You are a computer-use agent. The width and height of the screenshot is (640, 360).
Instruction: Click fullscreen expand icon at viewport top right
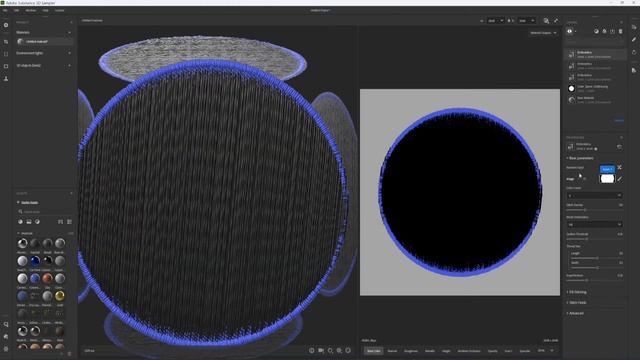click(x=556, y=20)
